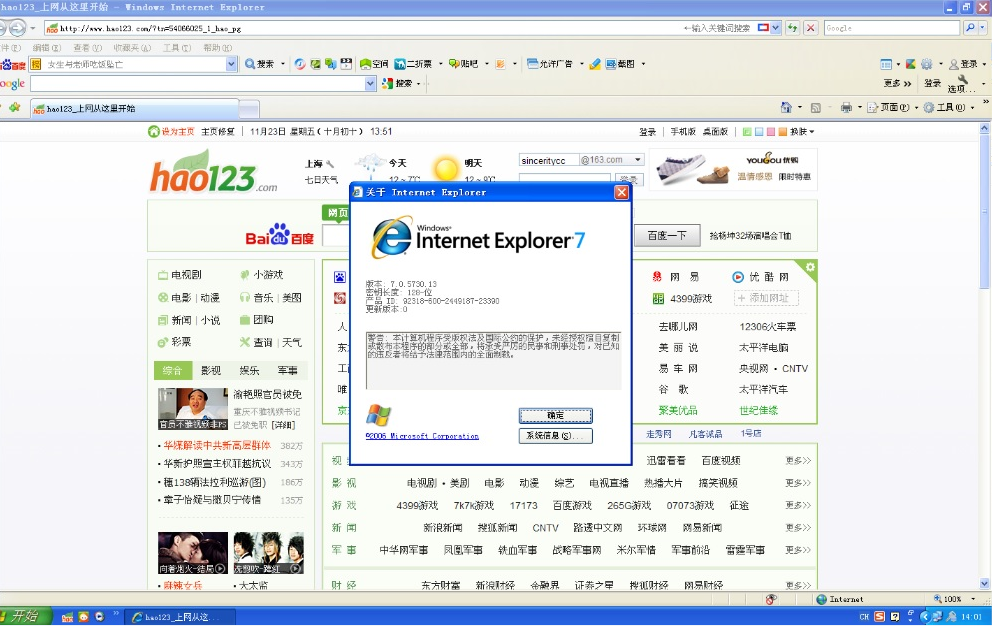The width and height of the screenshot is (992, 626).
Task: Click 添加网址 add site button
Action: [767, 297]
